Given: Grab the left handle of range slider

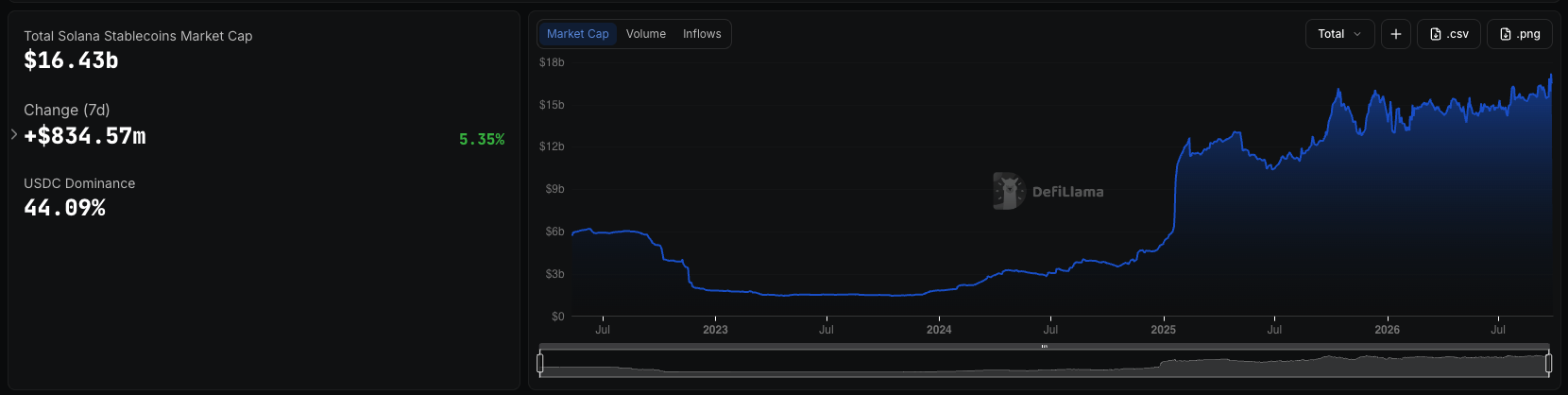Looking at the screenshot, I should click(x=540, y=363).
